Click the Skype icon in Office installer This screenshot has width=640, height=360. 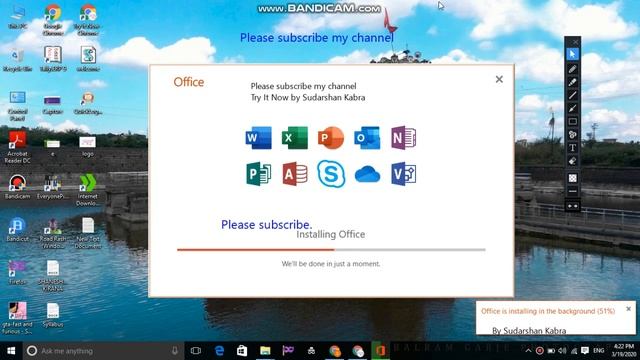(x=331, y=174)
